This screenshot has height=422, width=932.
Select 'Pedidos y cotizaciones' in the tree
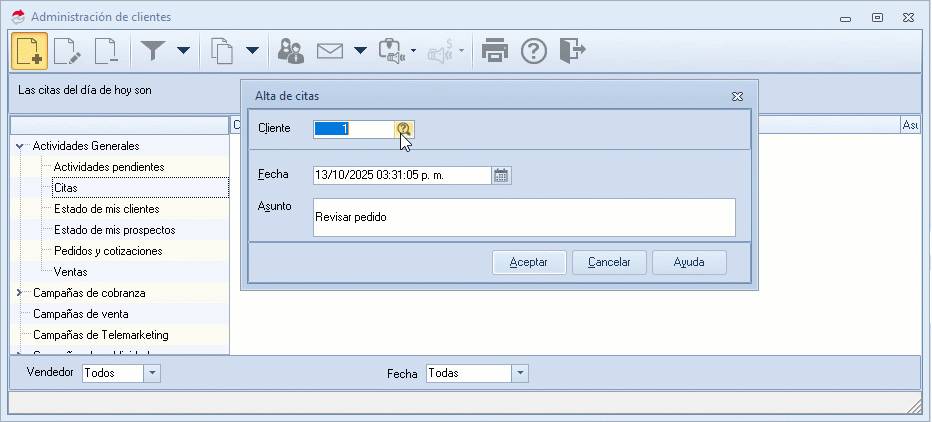(108, 251)
